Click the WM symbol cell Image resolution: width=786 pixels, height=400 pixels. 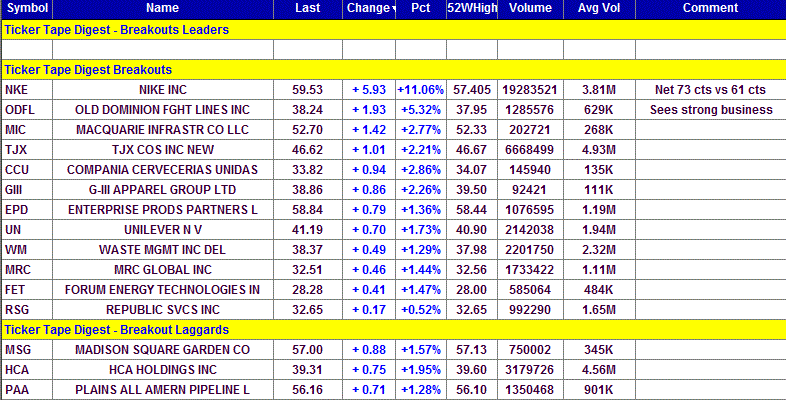27,250
